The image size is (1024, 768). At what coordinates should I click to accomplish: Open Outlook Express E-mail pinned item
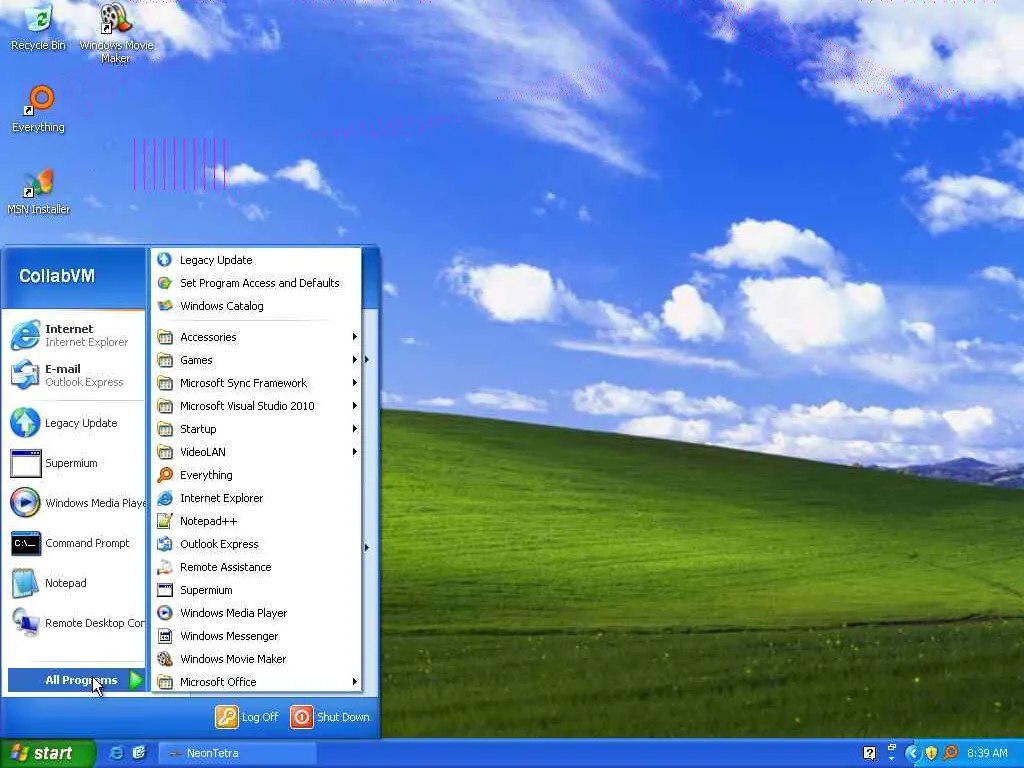76,375
